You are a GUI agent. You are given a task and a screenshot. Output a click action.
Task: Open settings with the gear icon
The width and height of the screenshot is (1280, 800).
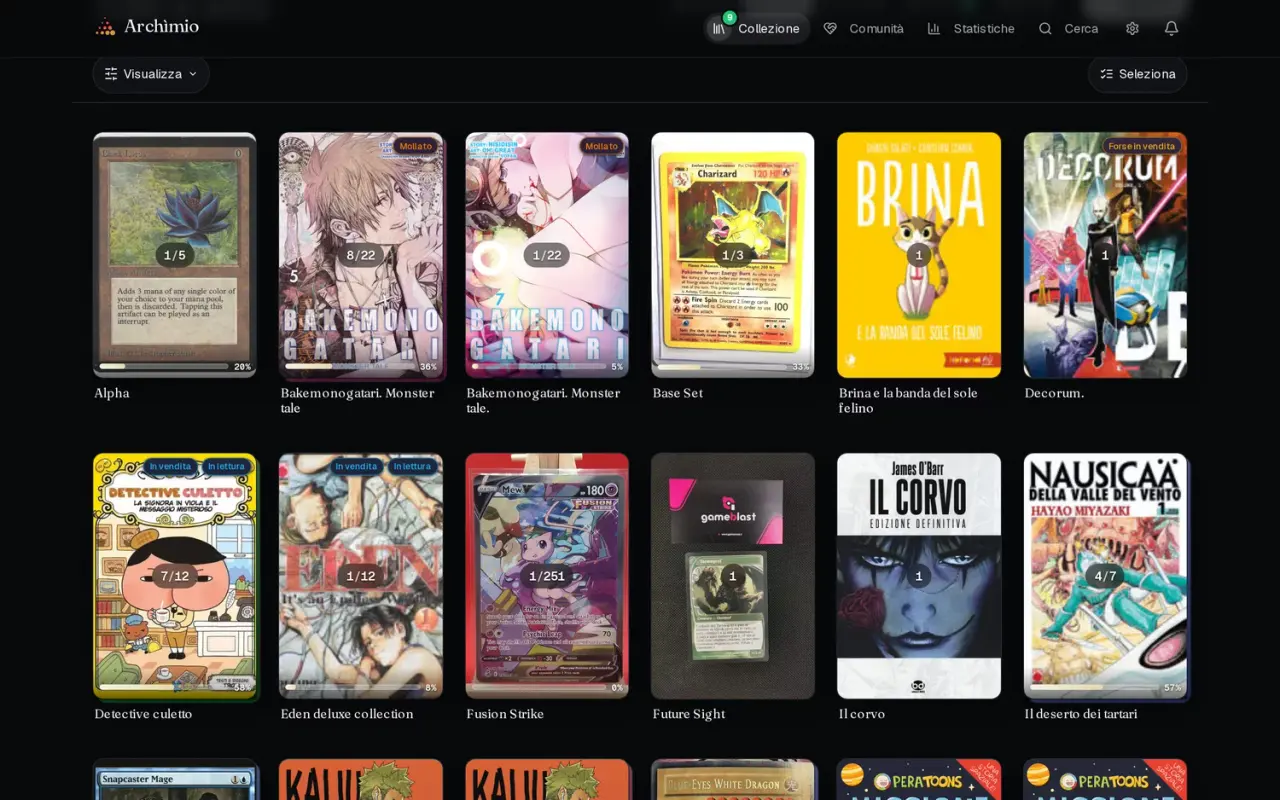click(1132, 28)
